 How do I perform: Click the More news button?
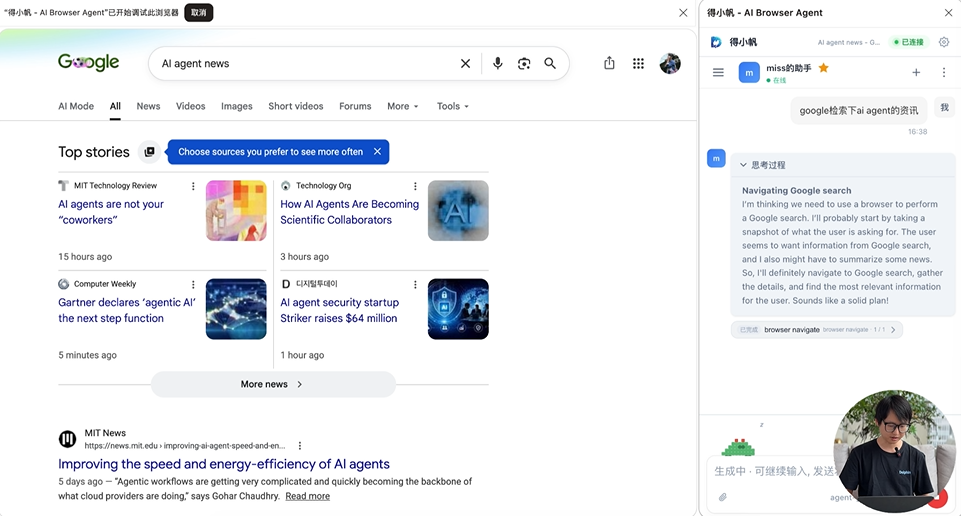[x=273, y=384]
